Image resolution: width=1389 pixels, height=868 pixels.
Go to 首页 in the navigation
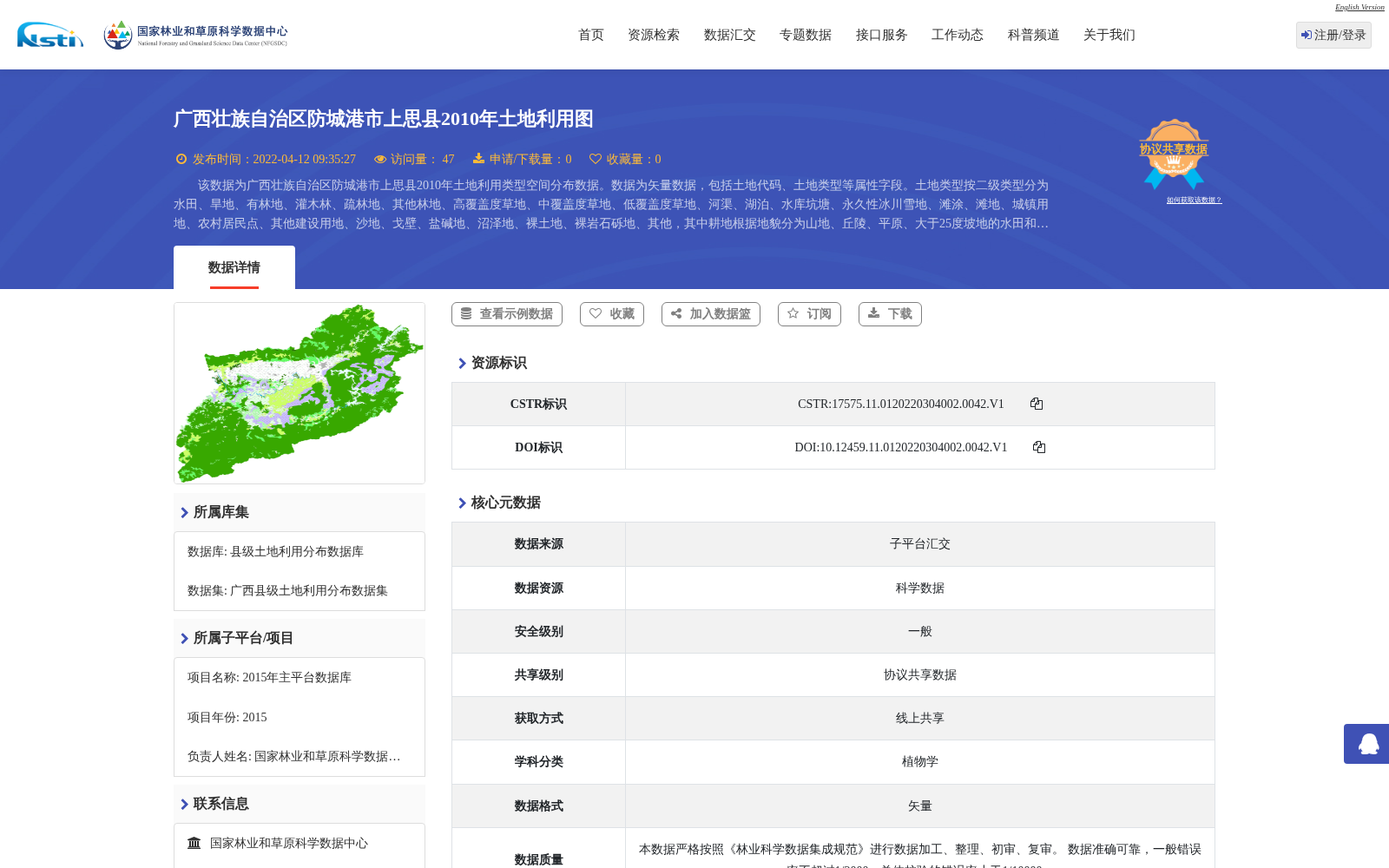tap(591, 35)
